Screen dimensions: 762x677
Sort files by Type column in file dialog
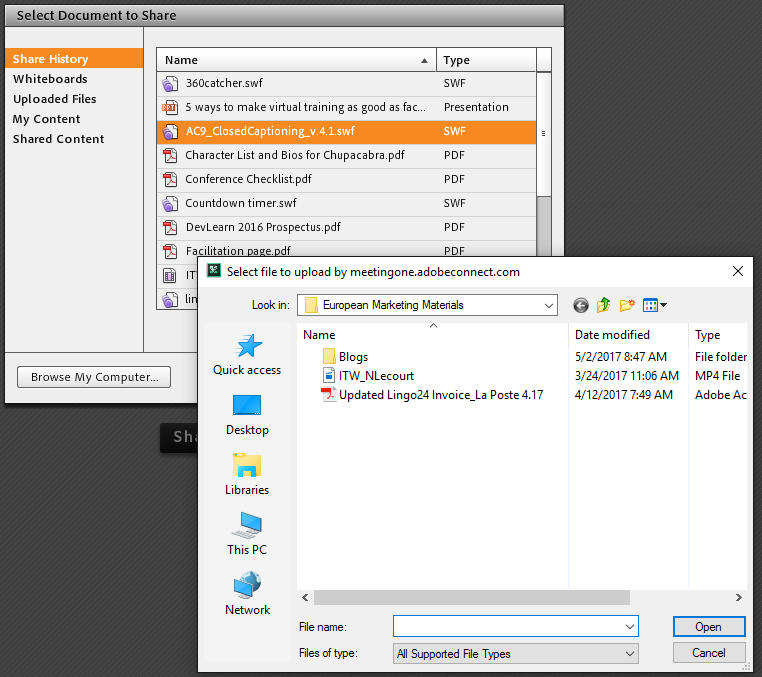(718, 335)
